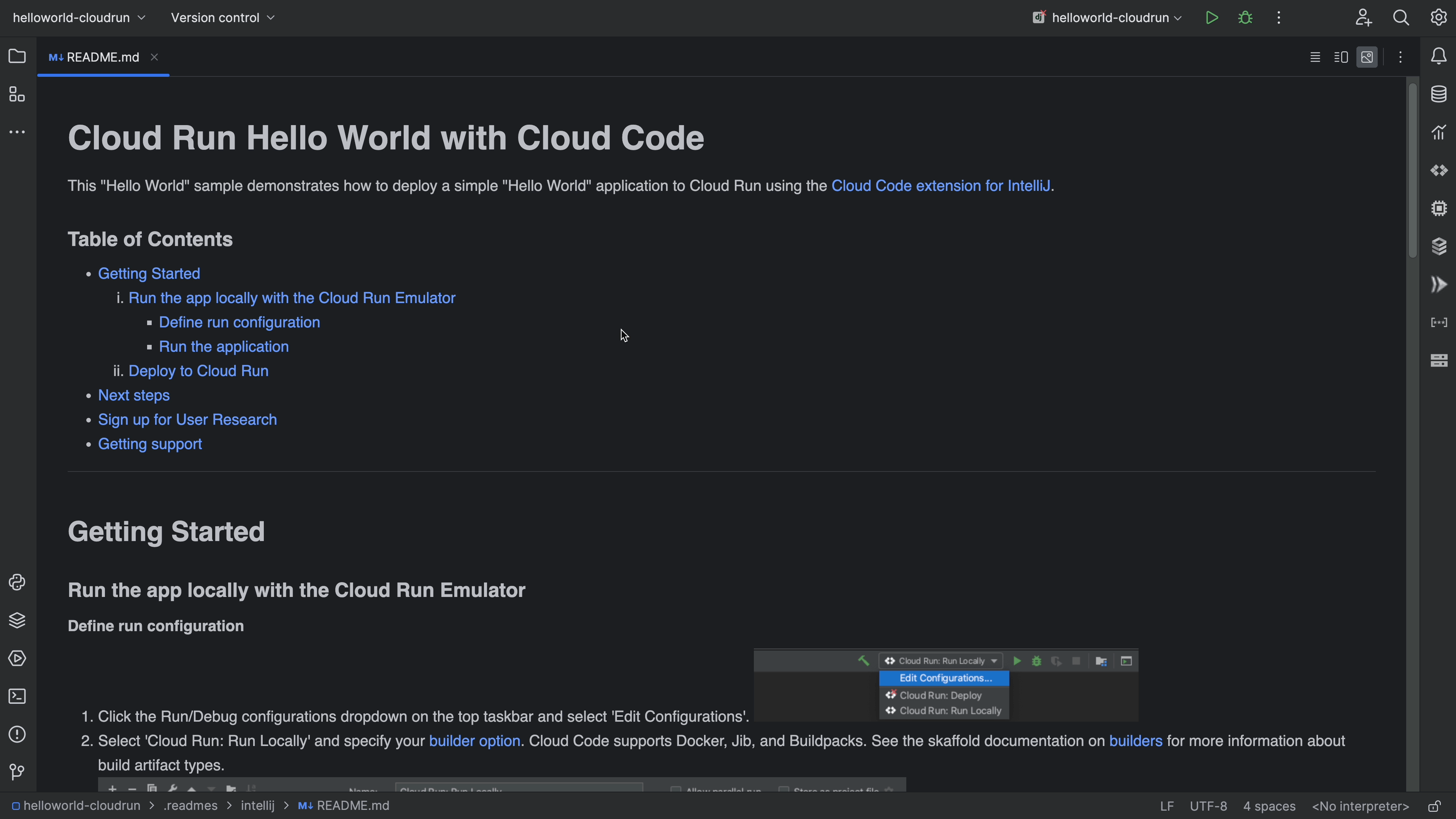Screen dimensions: 1456x819
Task: Open the Database tool window
Action: pyautogui.click(x=1439, y=94)
